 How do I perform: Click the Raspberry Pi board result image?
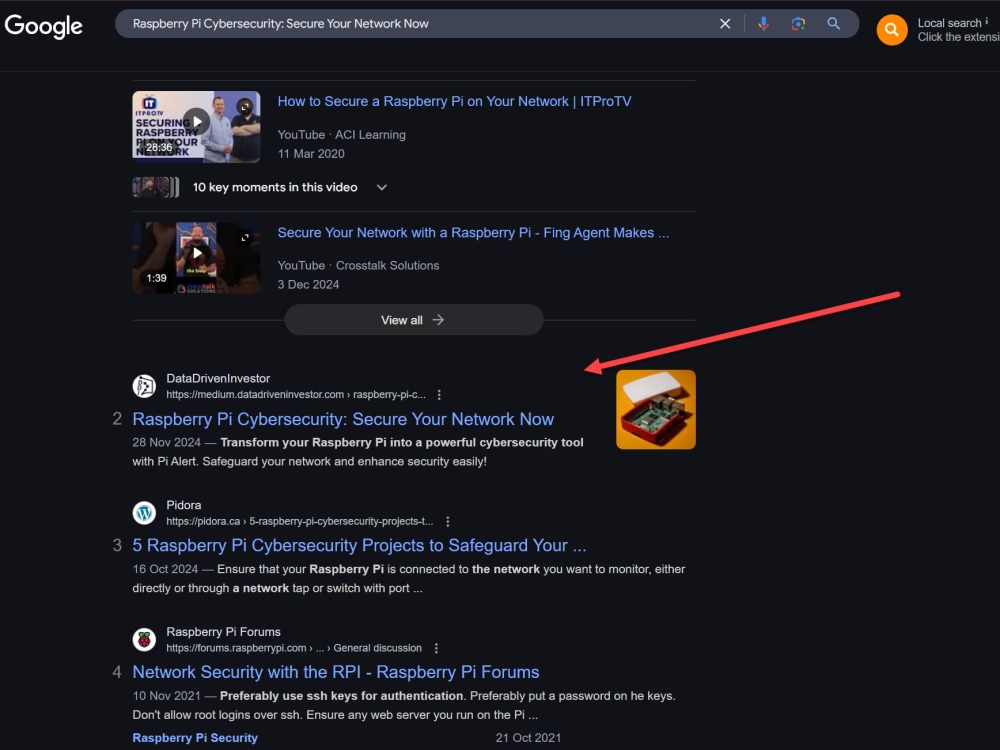coord(656,409)
